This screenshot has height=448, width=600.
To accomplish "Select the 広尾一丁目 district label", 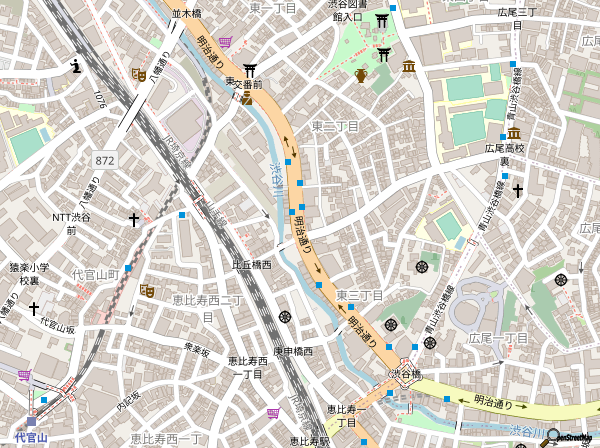I will tap(499, 338).
